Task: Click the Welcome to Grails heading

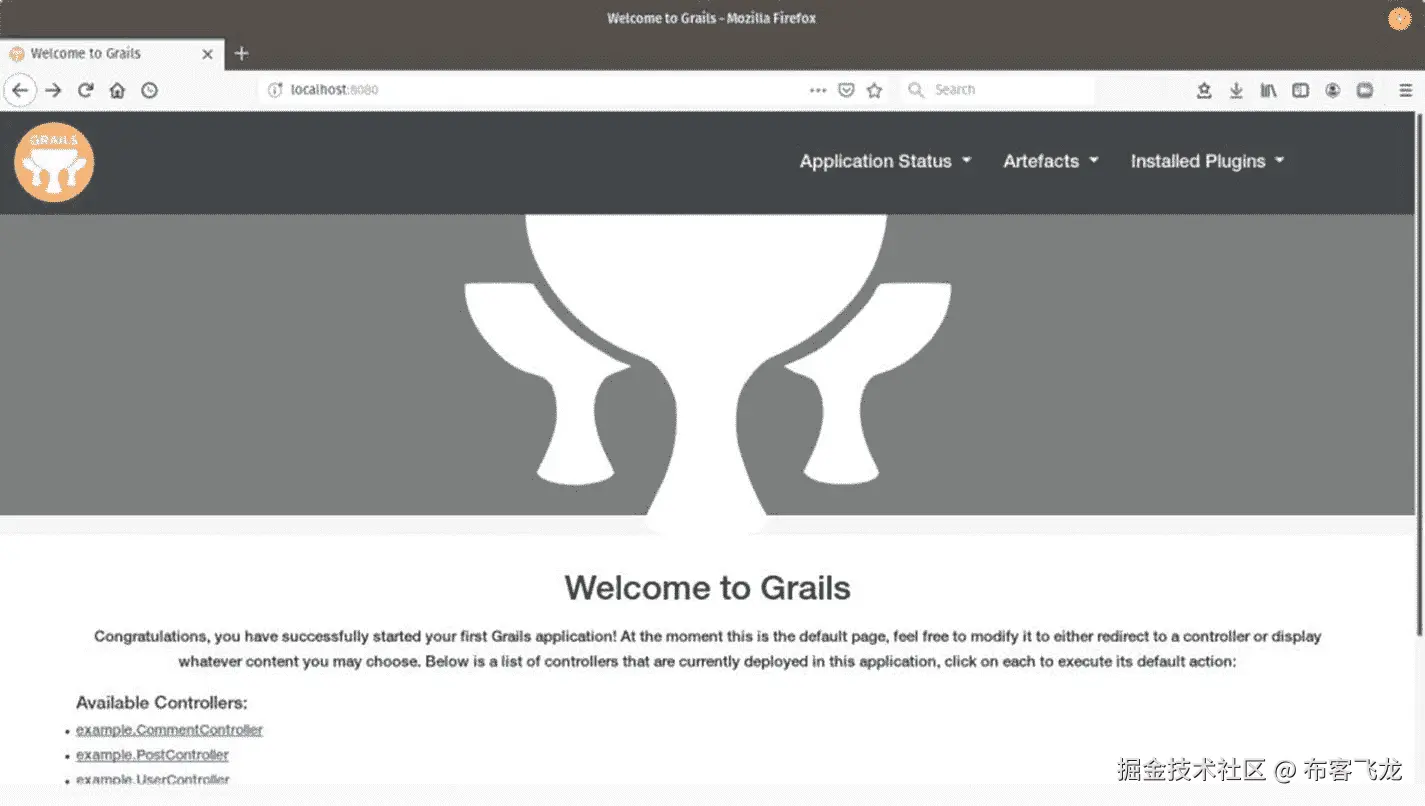Action: 707,588
